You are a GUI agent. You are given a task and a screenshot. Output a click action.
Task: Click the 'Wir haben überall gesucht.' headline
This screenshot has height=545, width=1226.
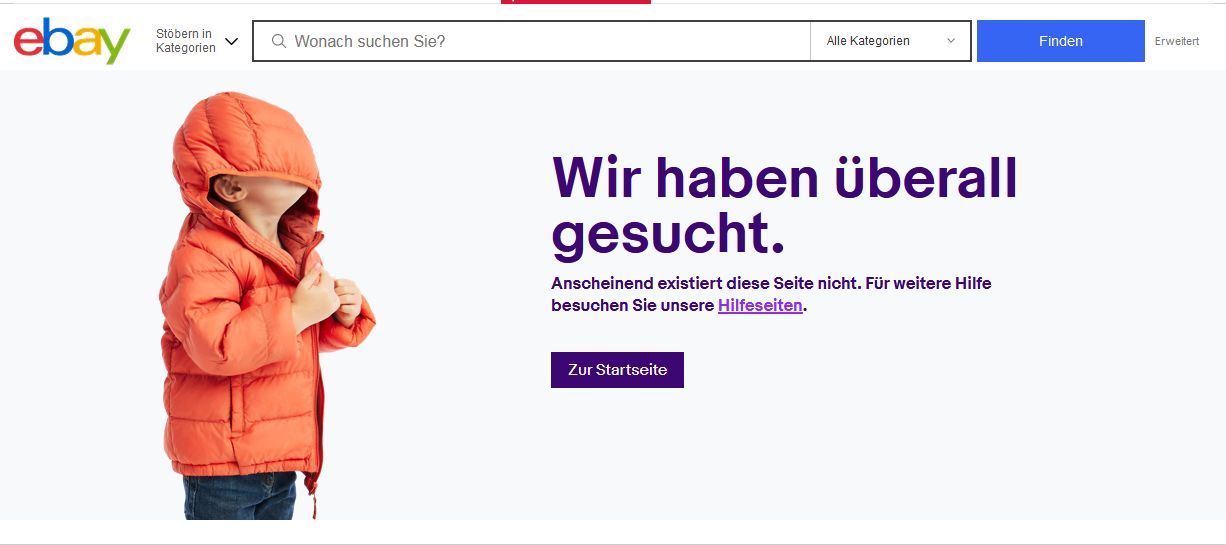783,205
